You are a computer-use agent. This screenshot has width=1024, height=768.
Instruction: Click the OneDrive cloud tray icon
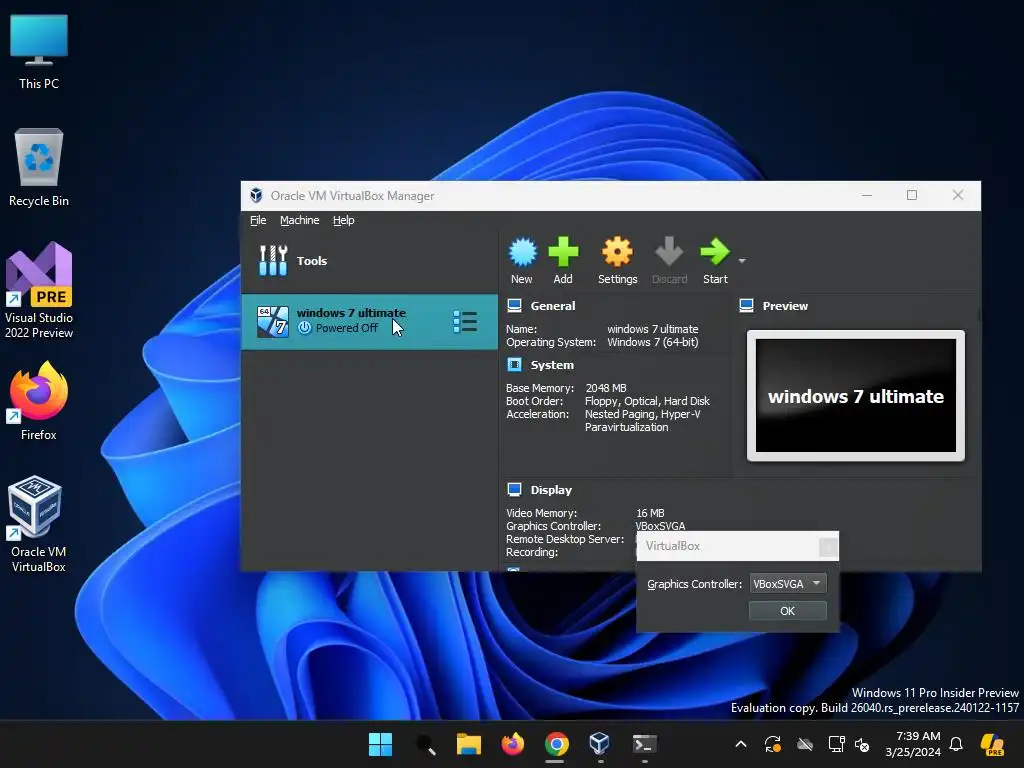click(805, 744)
